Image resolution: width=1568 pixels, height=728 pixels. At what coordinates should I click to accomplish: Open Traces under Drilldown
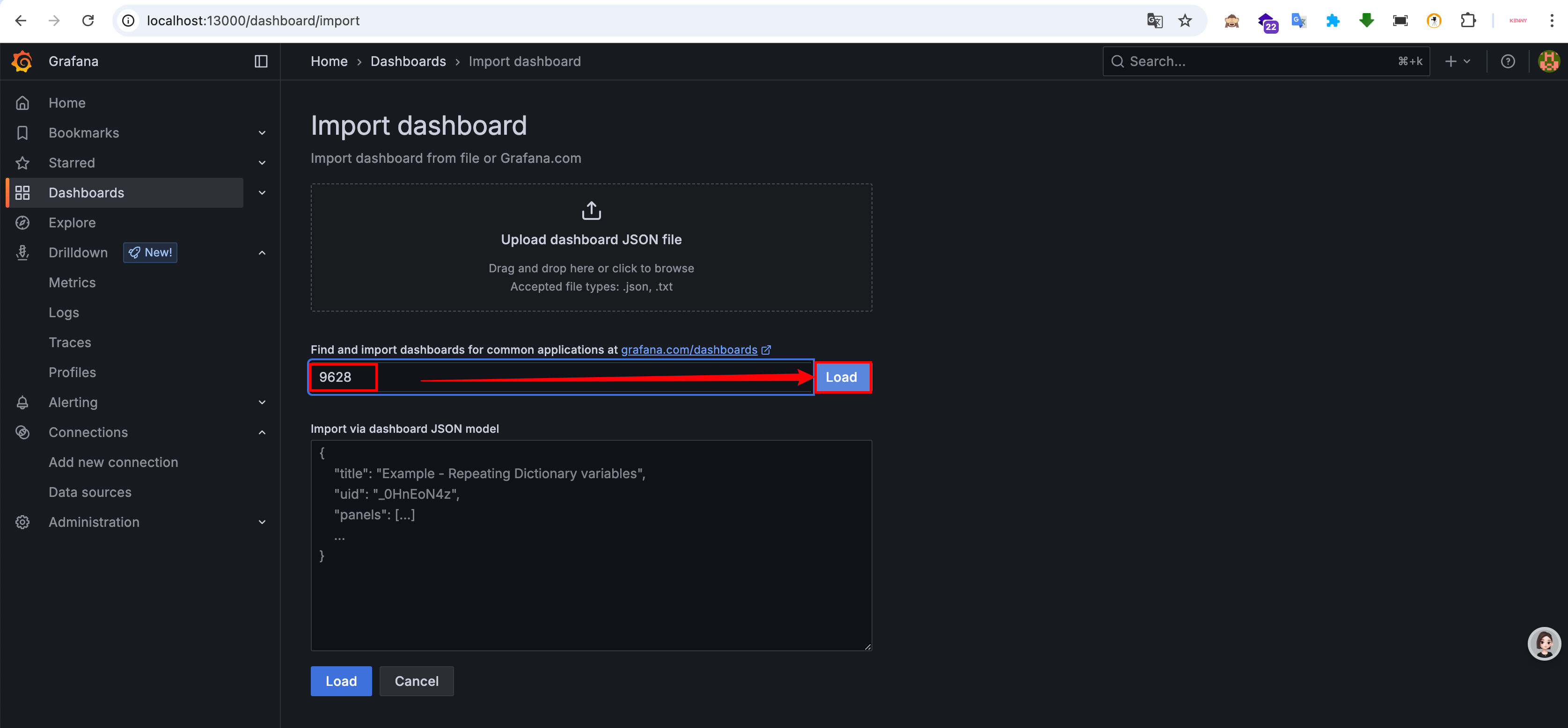tap(69, 342)
